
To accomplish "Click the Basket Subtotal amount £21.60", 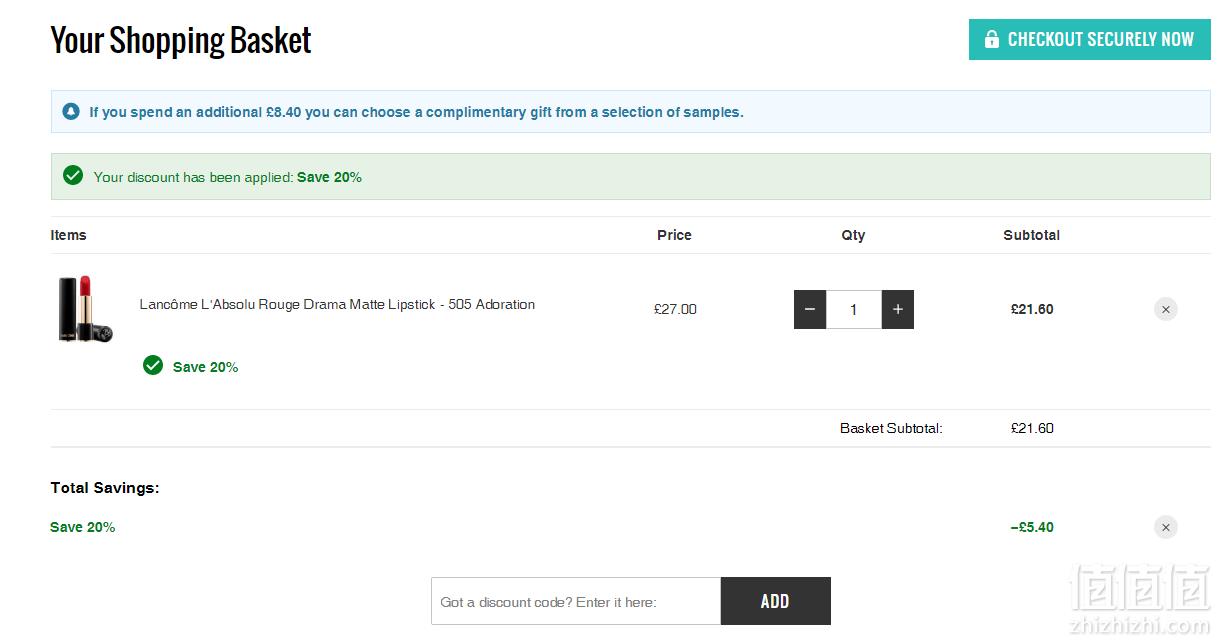I will [x=1032, y=428].
